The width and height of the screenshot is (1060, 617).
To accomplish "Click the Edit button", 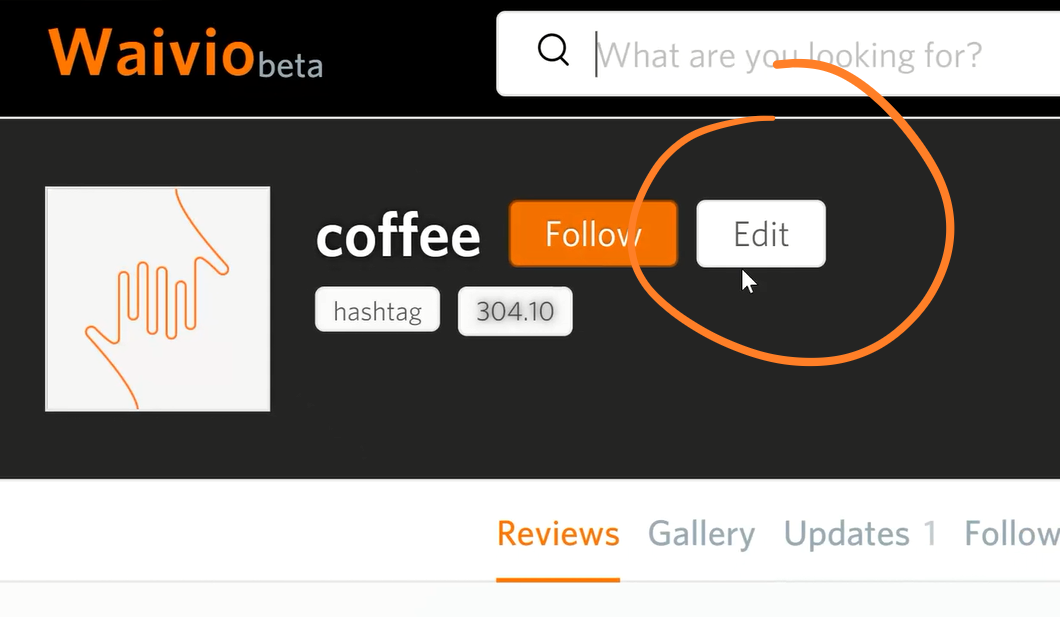I will click(761, 234).
